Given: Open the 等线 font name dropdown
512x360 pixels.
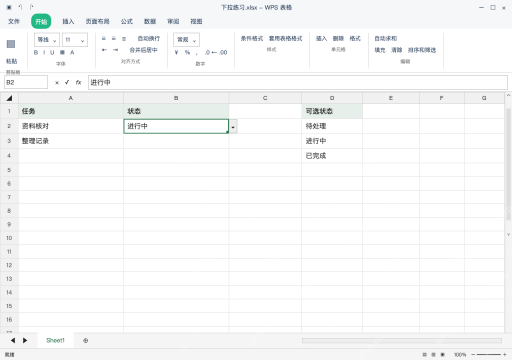Looking at the screenshot, I should (x=47, y=40).
